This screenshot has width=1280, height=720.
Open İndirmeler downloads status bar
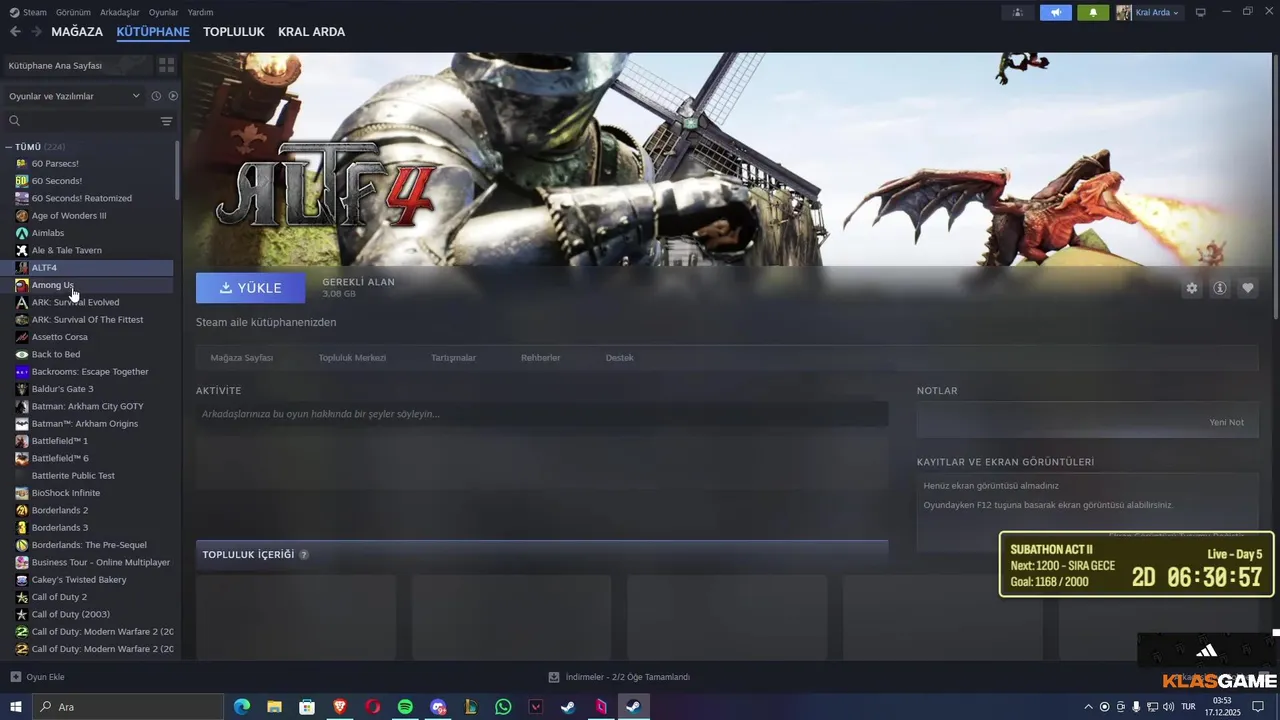click(620, 677)
